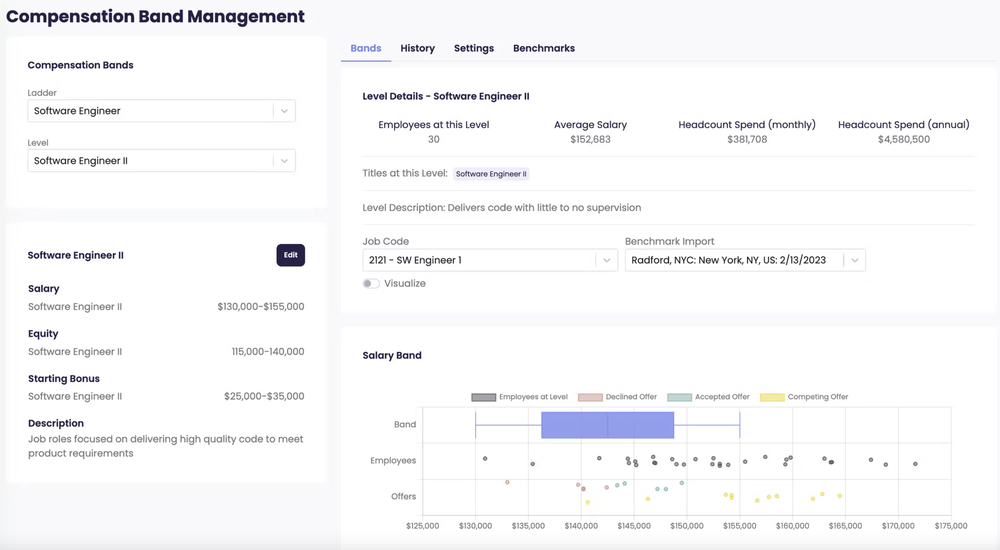Toggle the Competing Offer legend swatch
Viewport: 1000px width, 550px height.
coord(772,398)
